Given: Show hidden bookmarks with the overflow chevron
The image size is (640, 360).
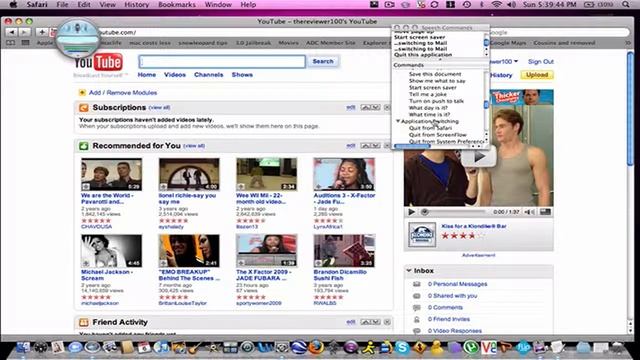Looking at the screenshot, I should tap(628, 43).
